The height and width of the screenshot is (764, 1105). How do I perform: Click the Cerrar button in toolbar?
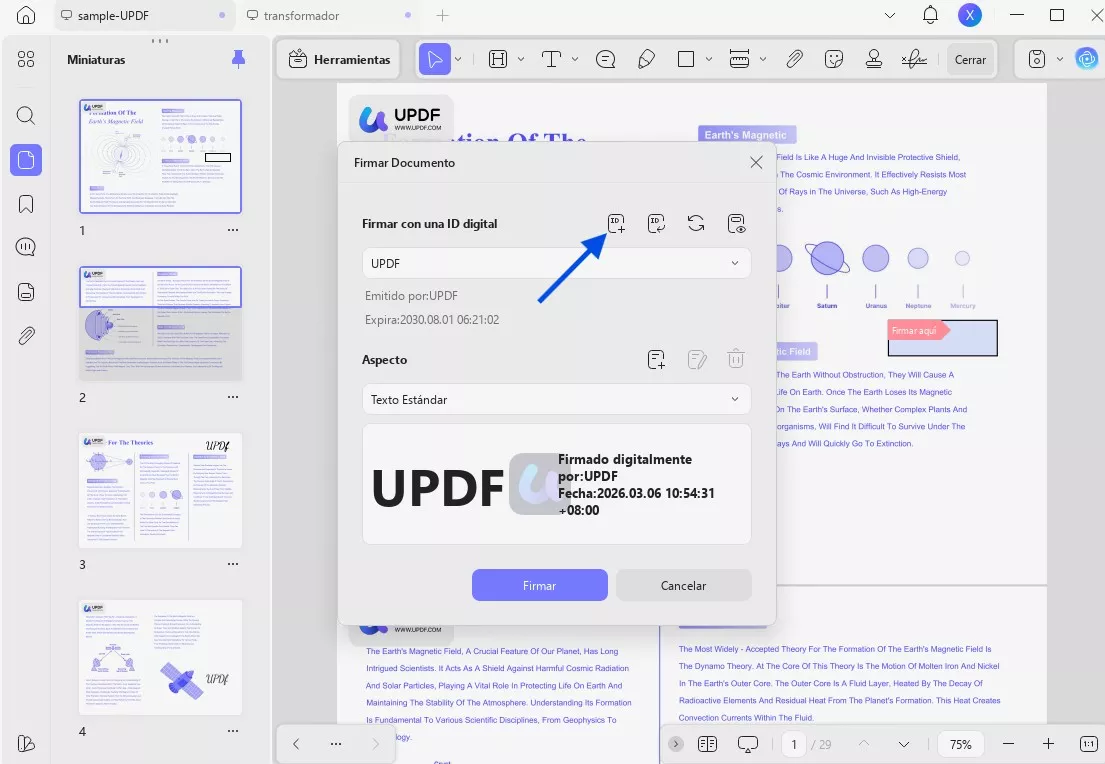[x=970, y=59]
